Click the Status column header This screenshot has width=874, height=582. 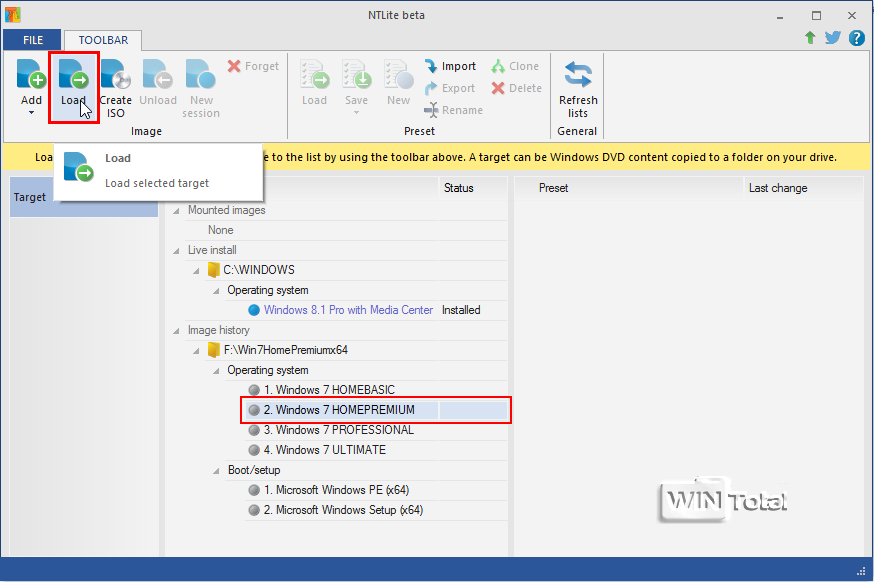459,188
